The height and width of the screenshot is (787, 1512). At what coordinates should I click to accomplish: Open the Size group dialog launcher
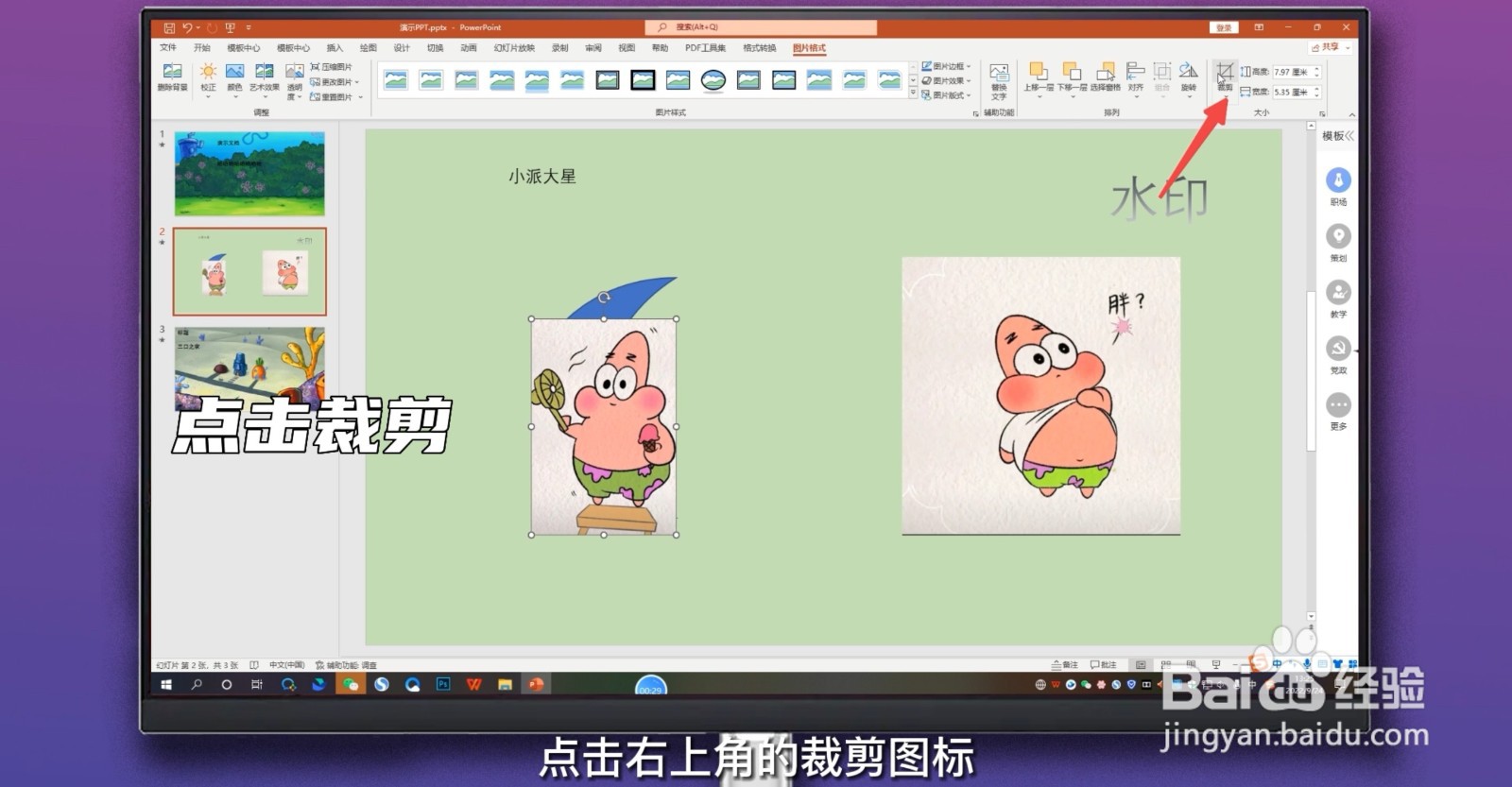pyautogui.click(x=1322, y=113)
